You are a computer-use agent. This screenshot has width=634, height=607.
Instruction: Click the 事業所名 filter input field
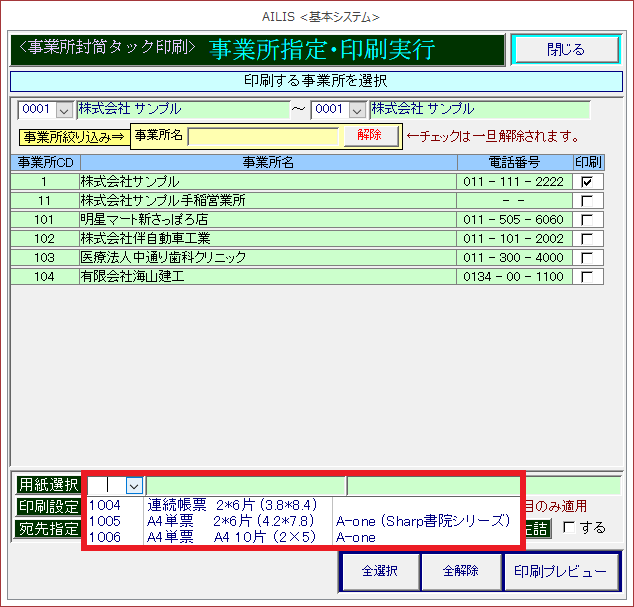tap(265, 136)
